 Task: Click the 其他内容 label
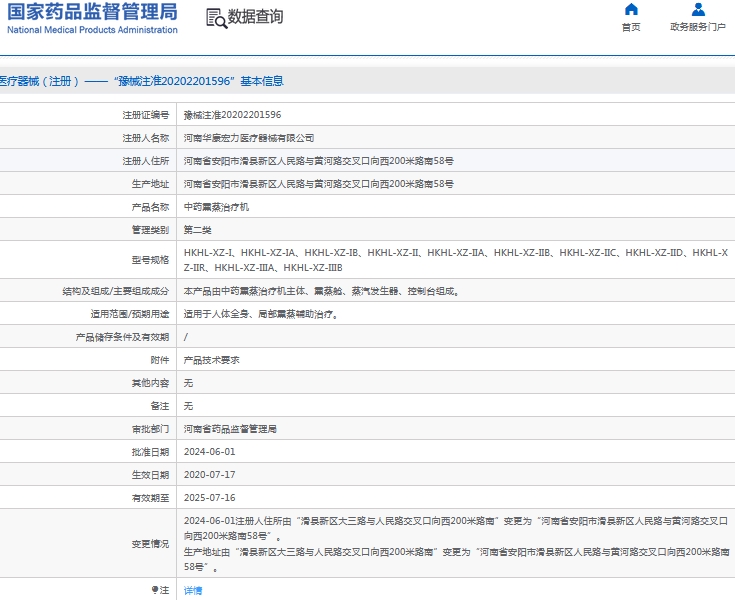coord(150,383)
